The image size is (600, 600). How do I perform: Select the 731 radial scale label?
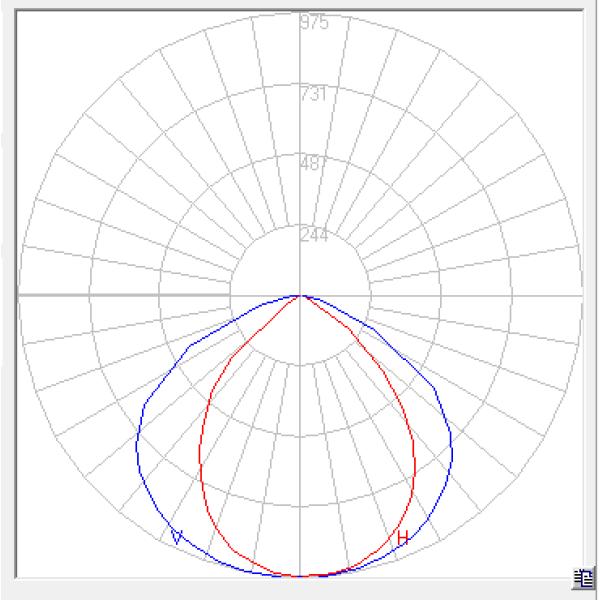pos(314,94)
